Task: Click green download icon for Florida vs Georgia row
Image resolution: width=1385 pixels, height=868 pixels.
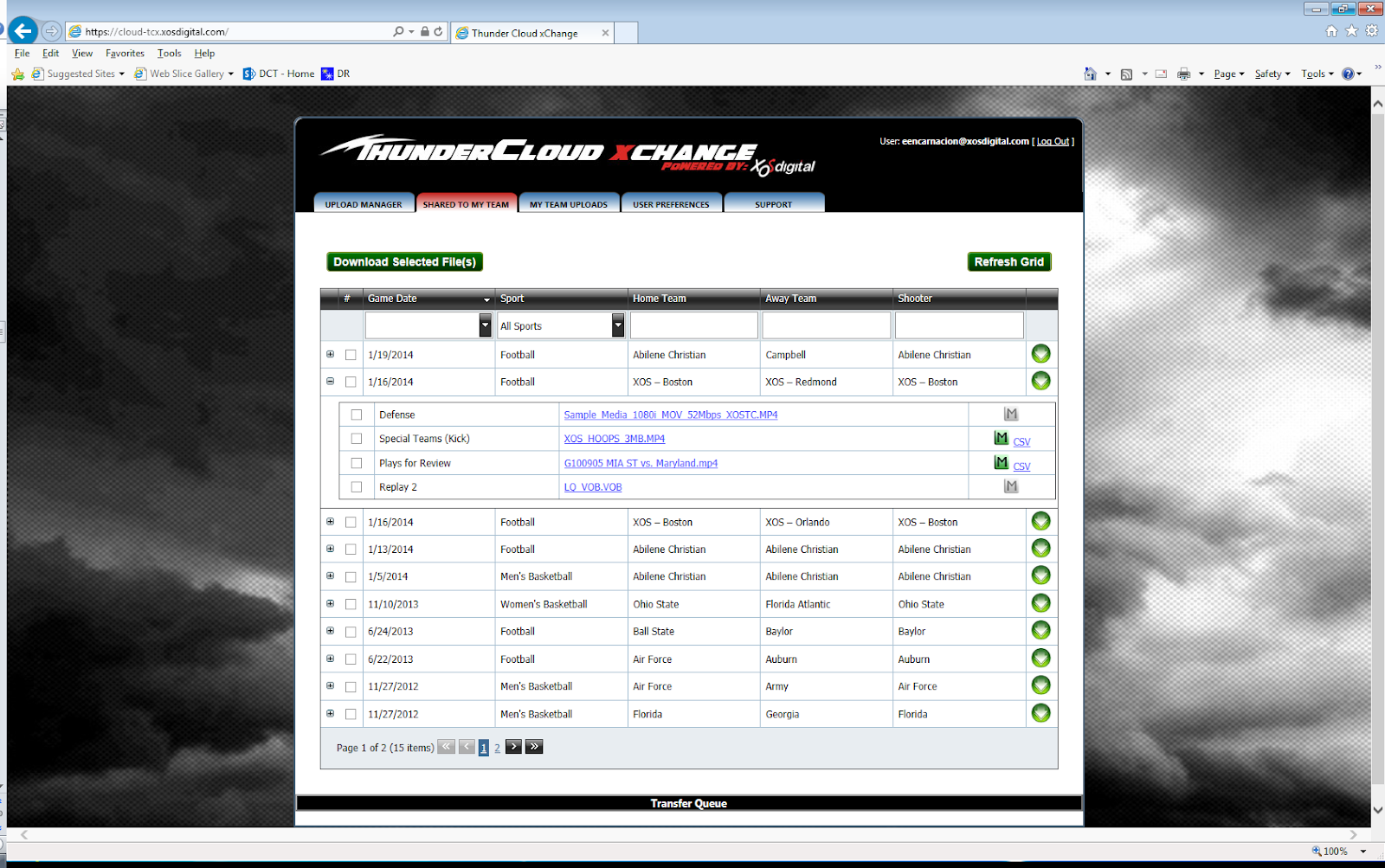Action: tap(1040, 713)
